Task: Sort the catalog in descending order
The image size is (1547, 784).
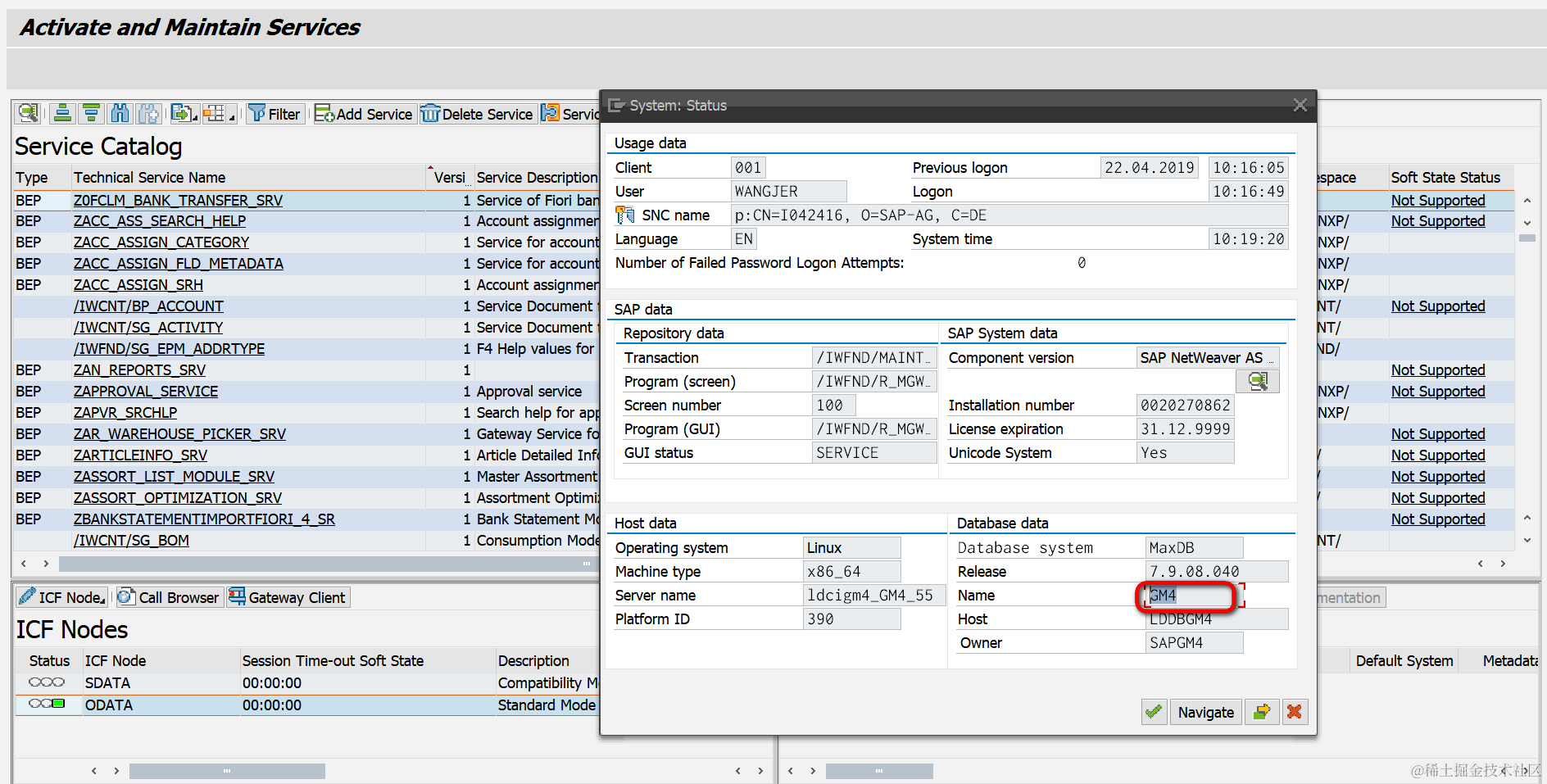Action: [x=91, y=113]
